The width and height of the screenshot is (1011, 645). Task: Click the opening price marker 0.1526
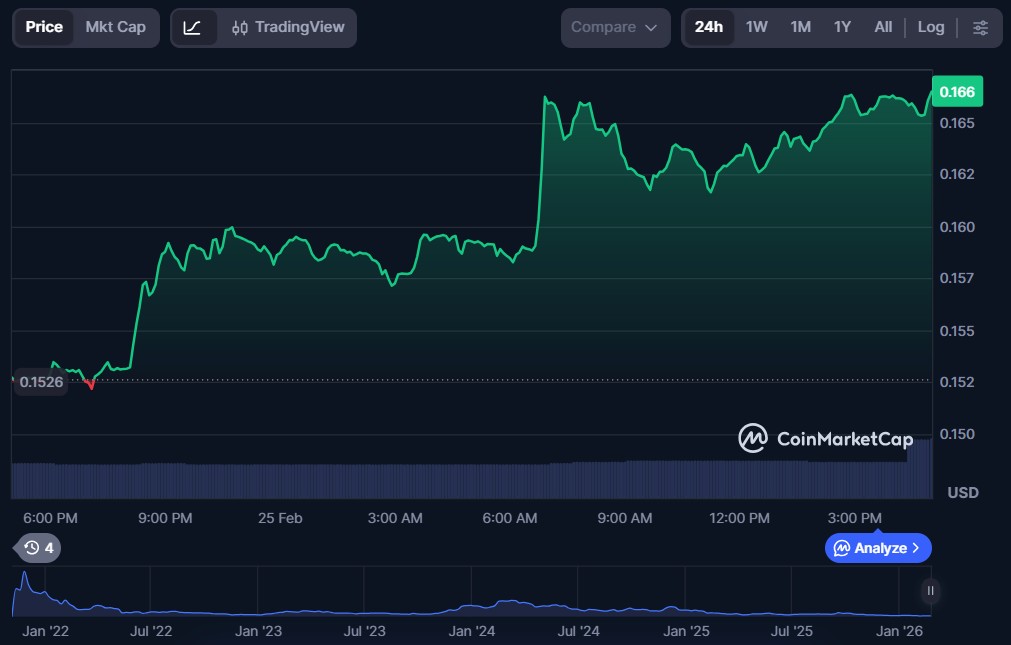pyautogui.click(x=41, y=382)
